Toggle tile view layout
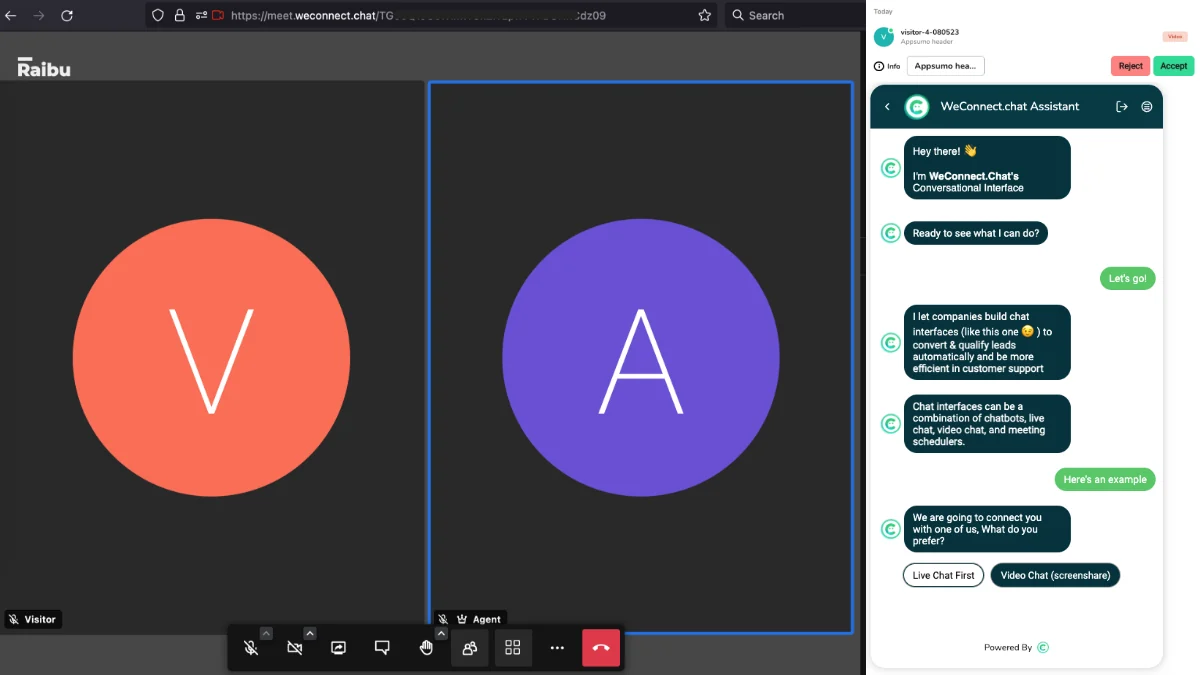The width and height of the screenshot is (1200, 675). 513,648
